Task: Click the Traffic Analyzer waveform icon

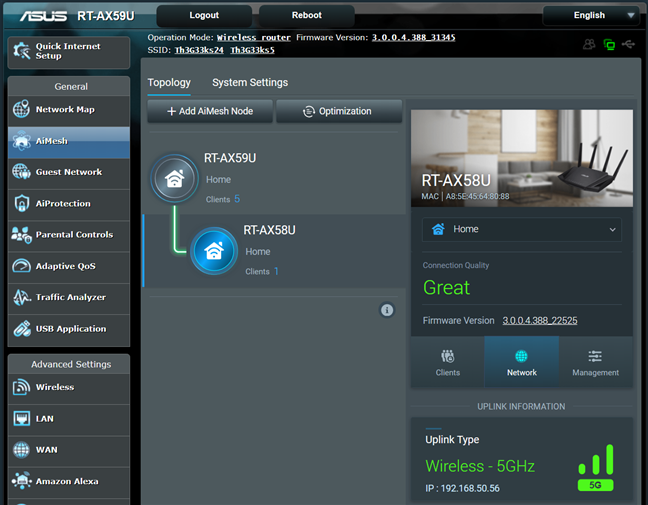Action: tap(21, 297)
